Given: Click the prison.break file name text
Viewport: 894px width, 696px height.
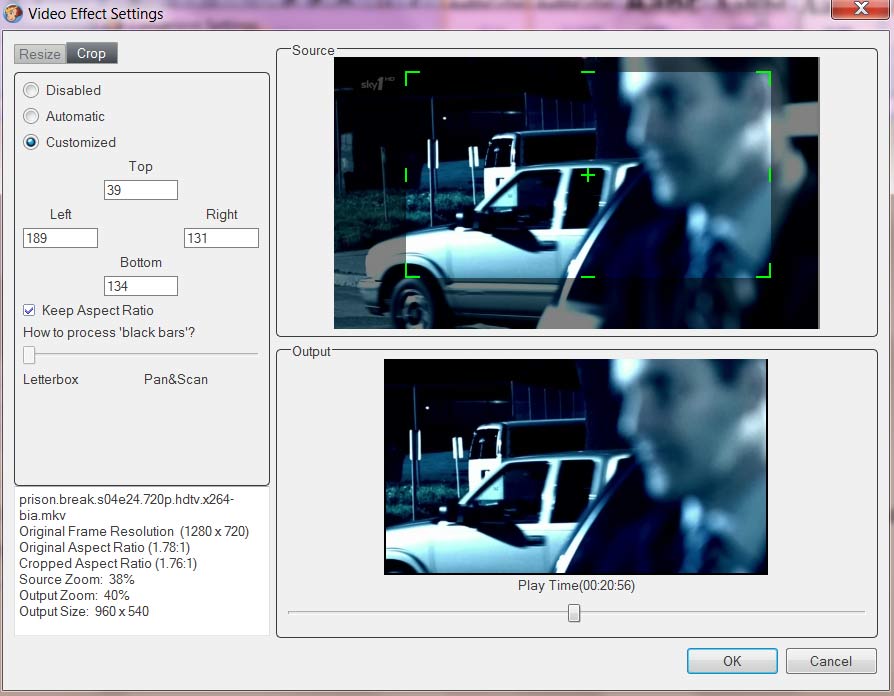Looking at the screenshot, I should pyautogui.click(x=127, y=507).
